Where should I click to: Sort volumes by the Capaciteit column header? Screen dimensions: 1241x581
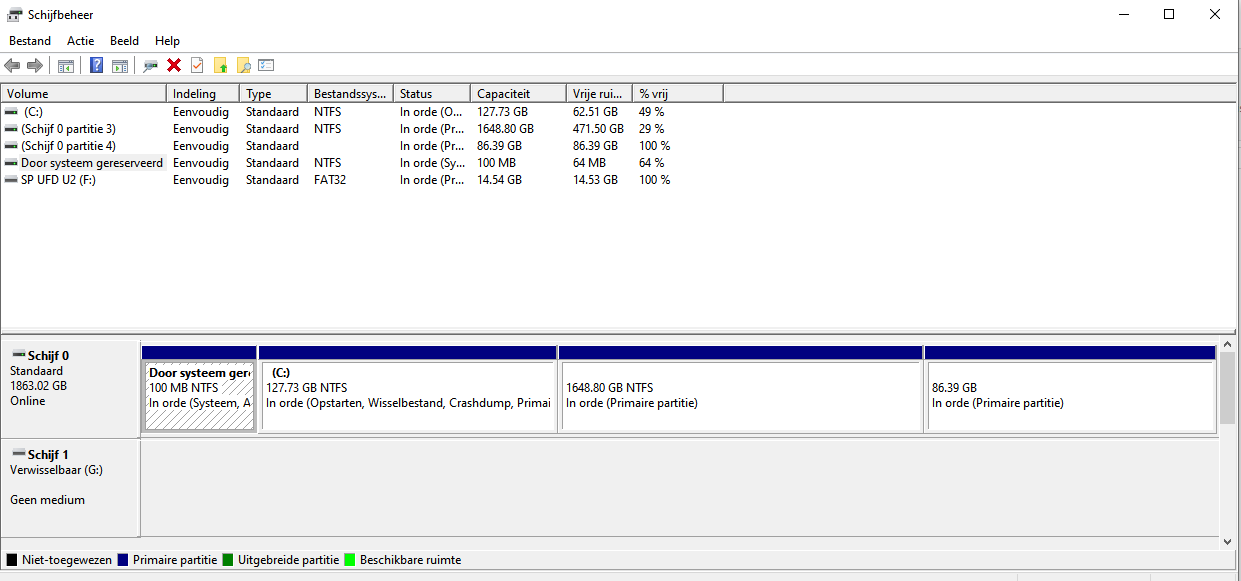[517, 94]
